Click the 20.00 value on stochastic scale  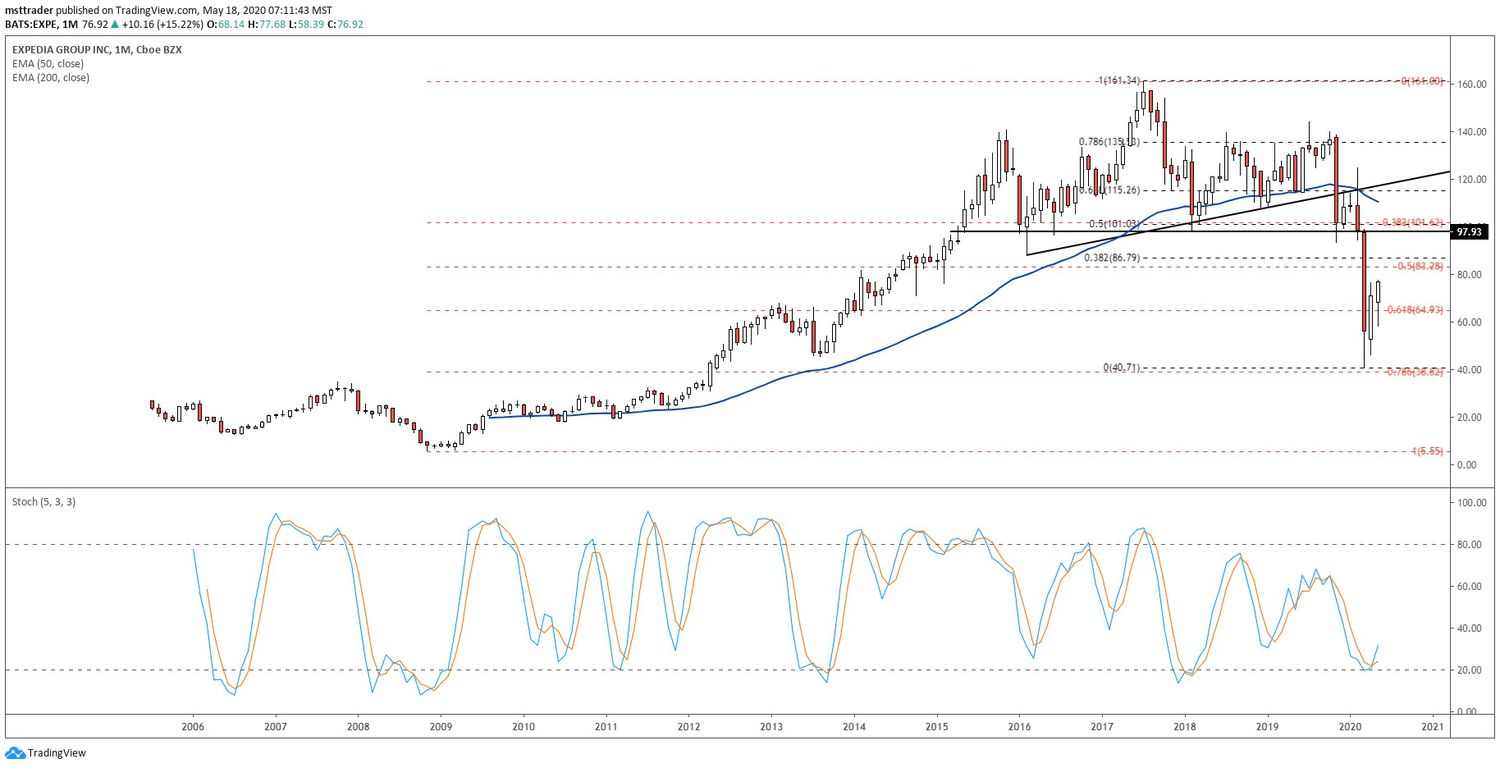click(1469, 670)
